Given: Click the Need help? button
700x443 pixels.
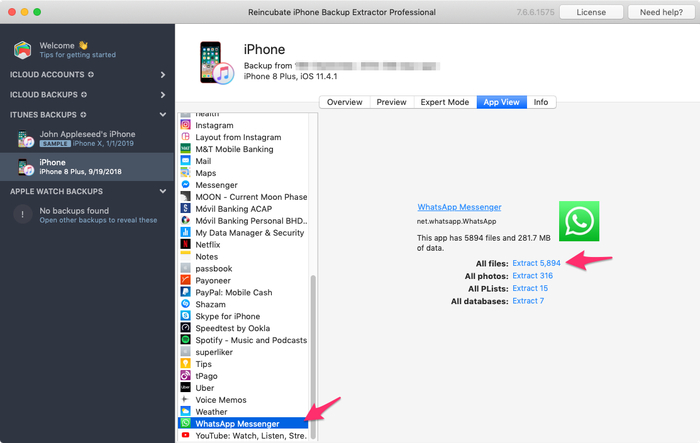Looking at the screenshot, I should (661, 12).
